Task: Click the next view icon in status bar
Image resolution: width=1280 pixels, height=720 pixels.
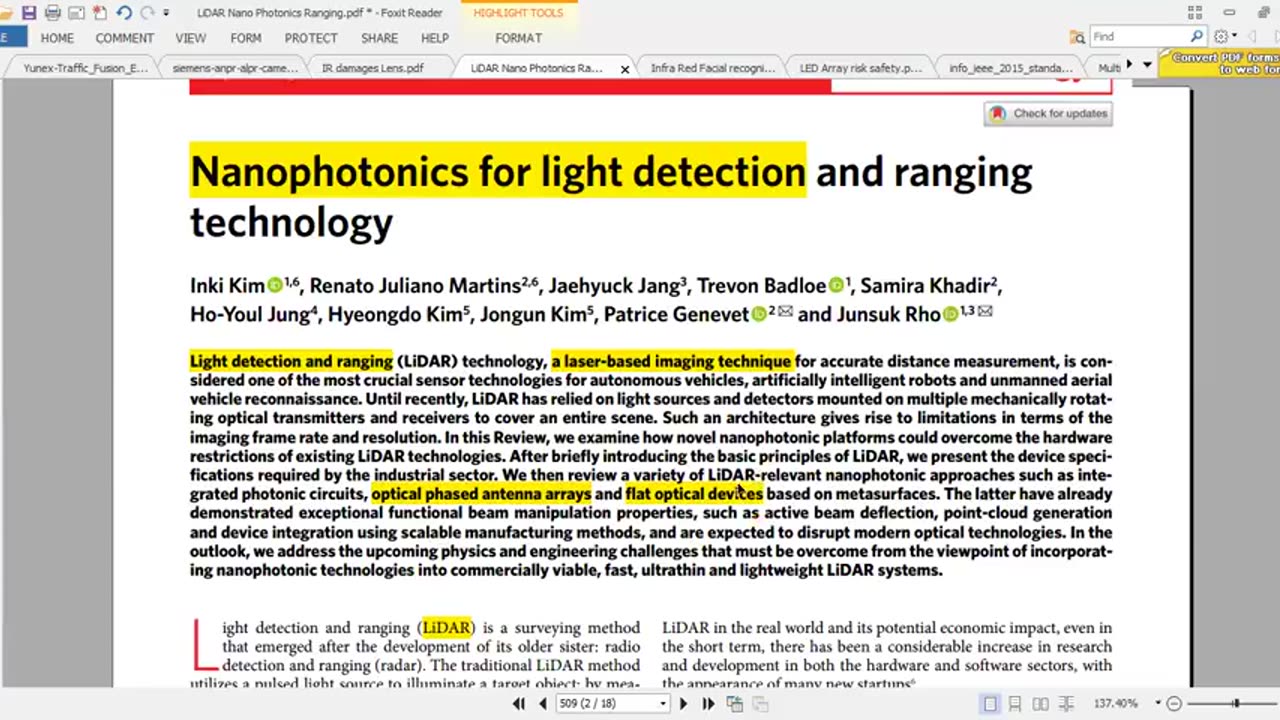Action: tap(760, 704)
